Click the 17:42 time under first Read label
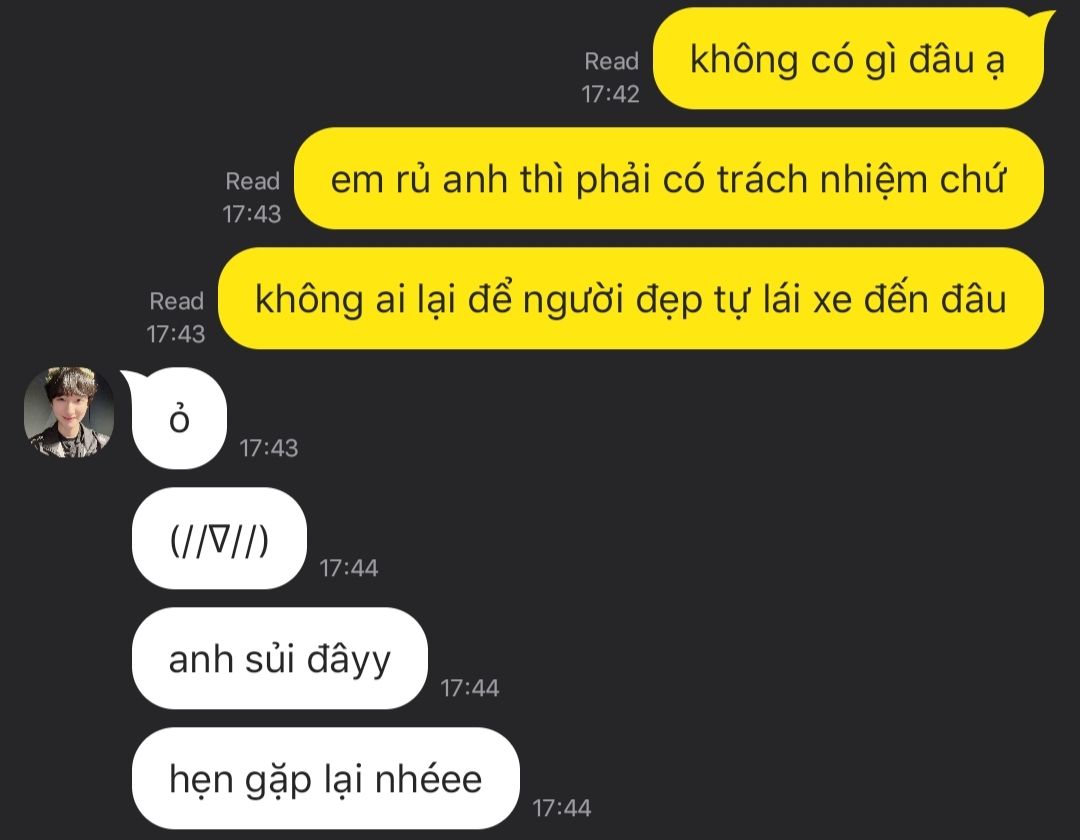1080x840 pixels. click(610, 94)
